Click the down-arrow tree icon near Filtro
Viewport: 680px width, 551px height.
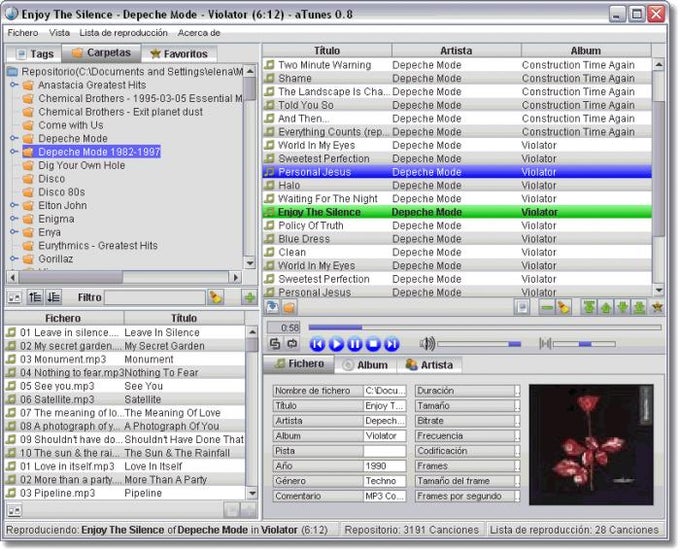[54, 297]
